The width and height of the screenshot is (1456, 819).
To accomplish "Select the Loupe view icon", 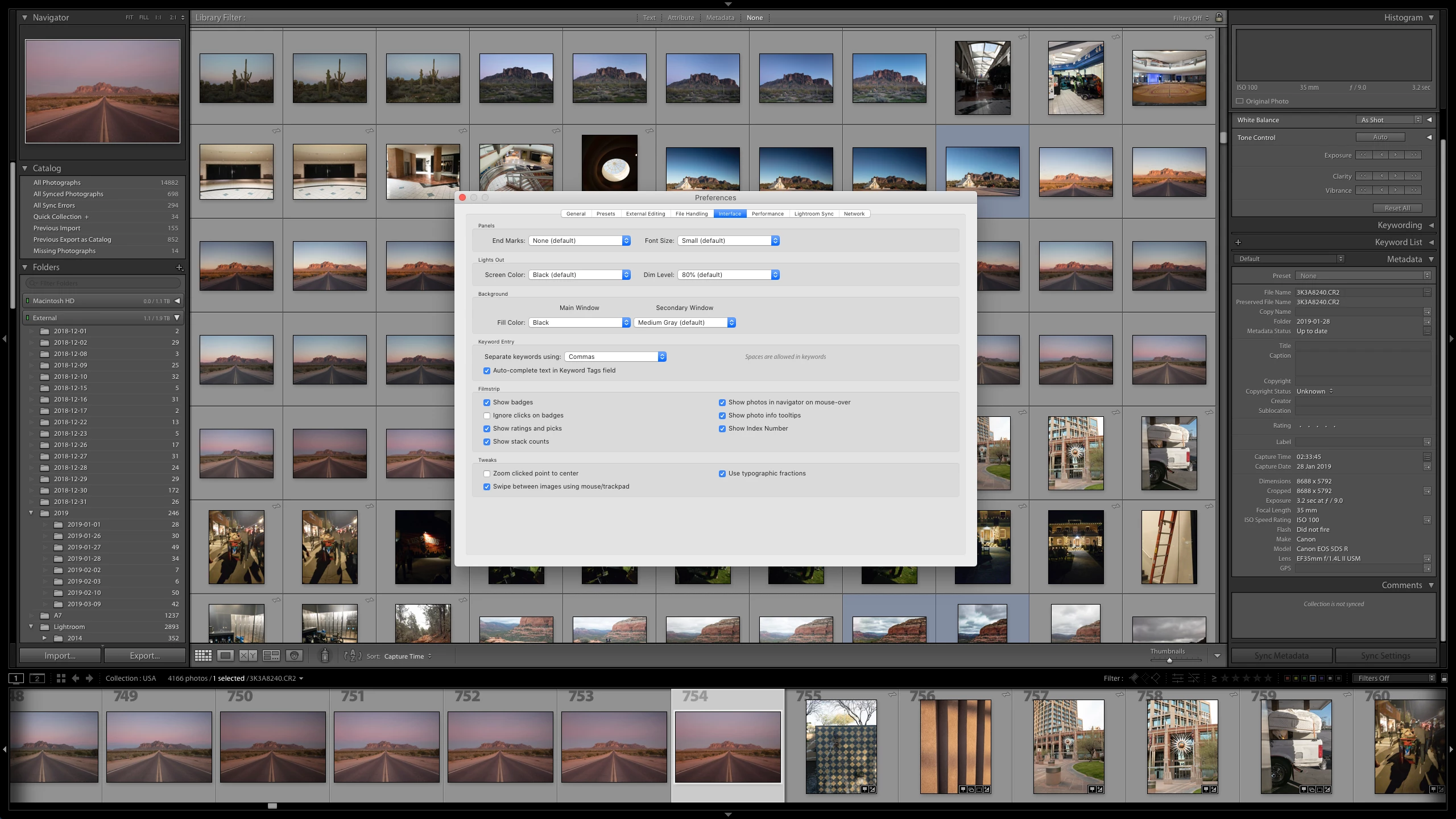I will [226, 656].
